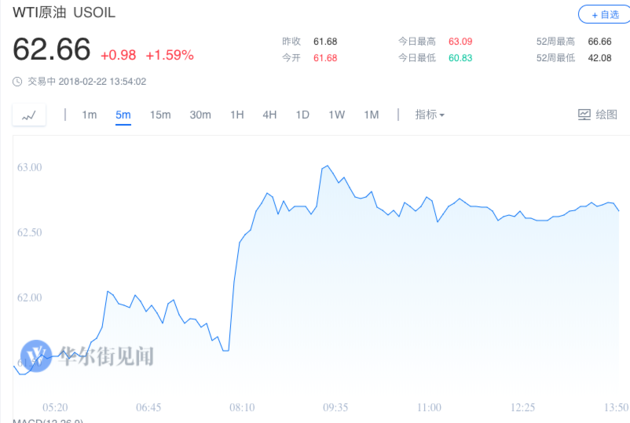
Task: Expand the 指标 indicators dropdown
Action: click(x=430, y=115)
